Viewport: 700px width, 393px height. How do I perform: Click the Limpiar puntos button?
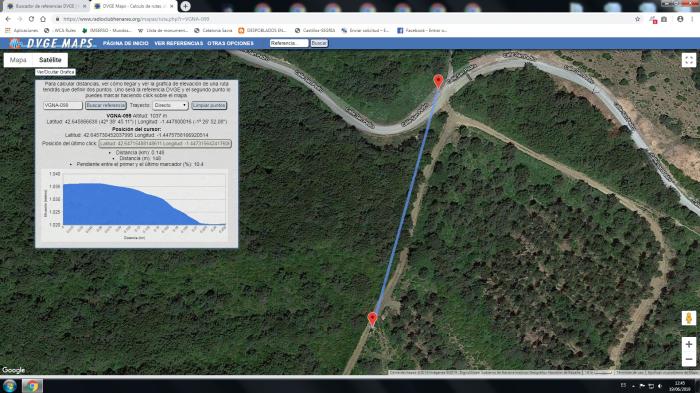click(x=209, y=105)
